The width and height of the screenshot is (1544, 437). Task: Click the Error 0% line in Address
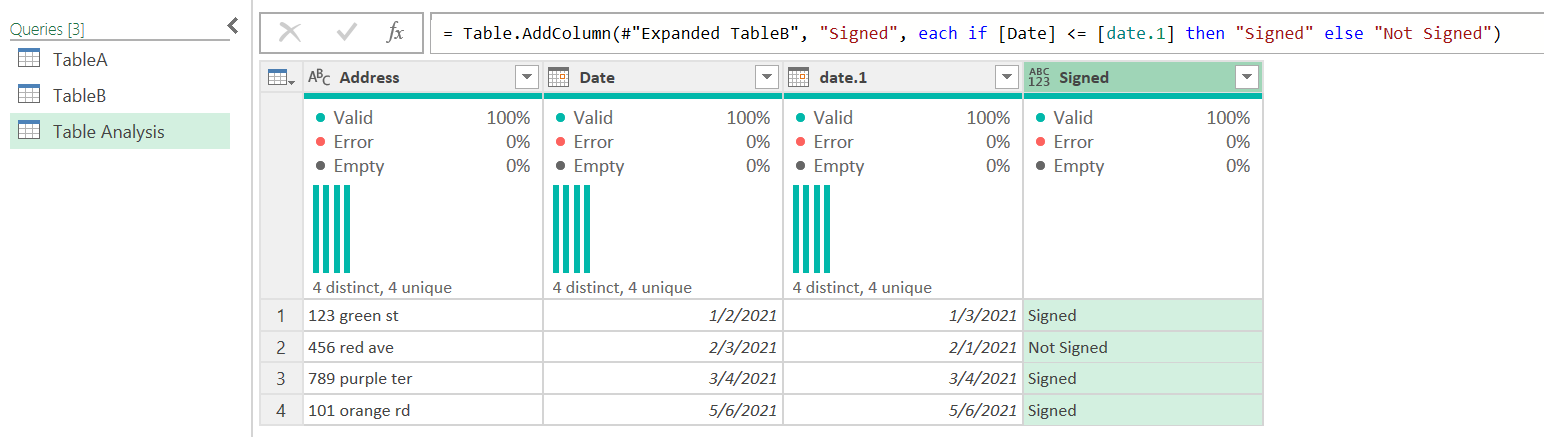pos(423,142)
